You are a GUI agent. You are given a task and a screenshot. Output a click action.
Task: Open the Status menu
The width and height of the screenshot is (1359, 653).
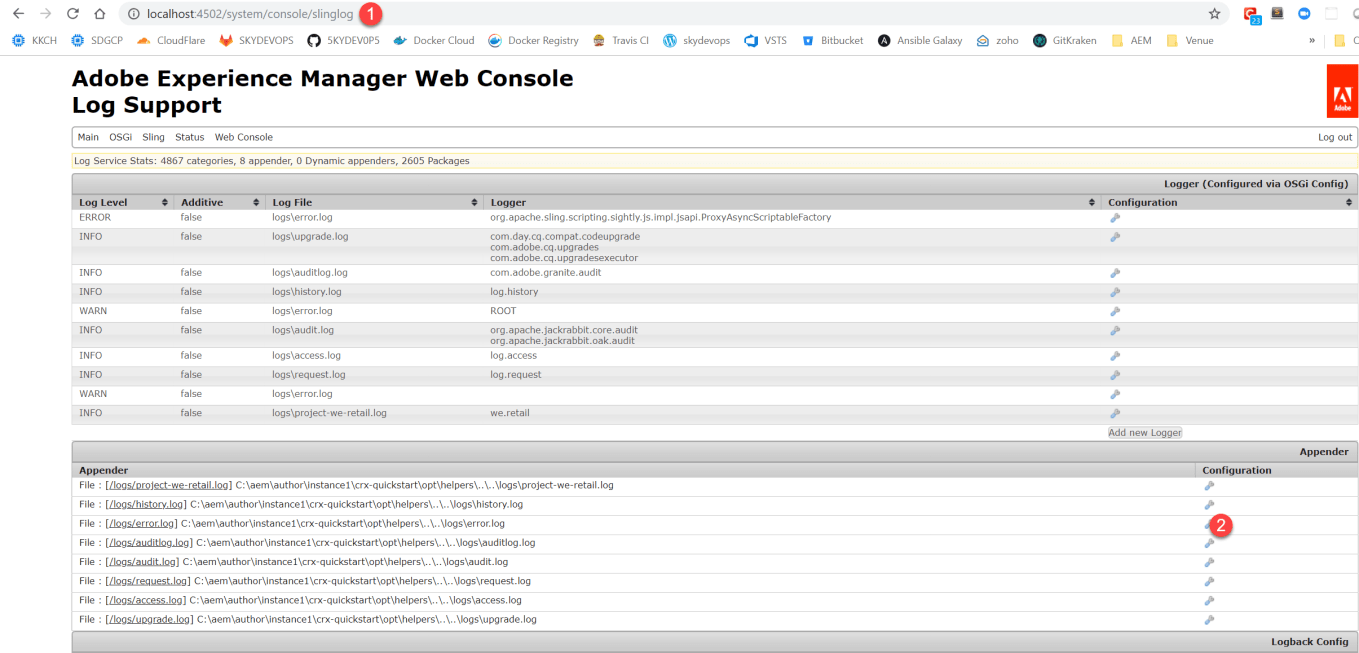click(x=189, y=137)
